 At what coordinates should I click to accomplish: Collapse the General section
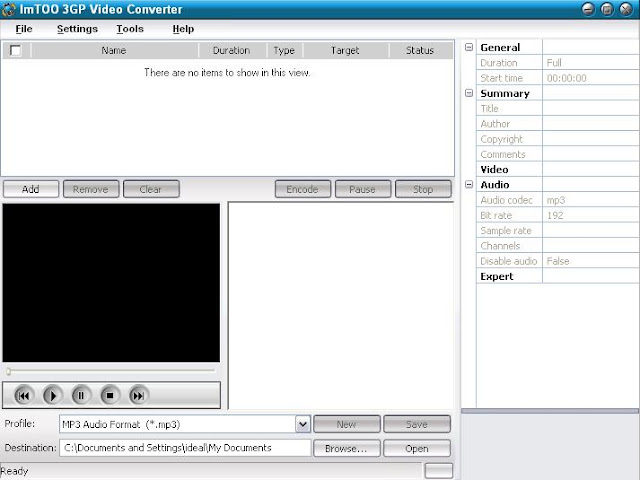click(x=469, y=47)
